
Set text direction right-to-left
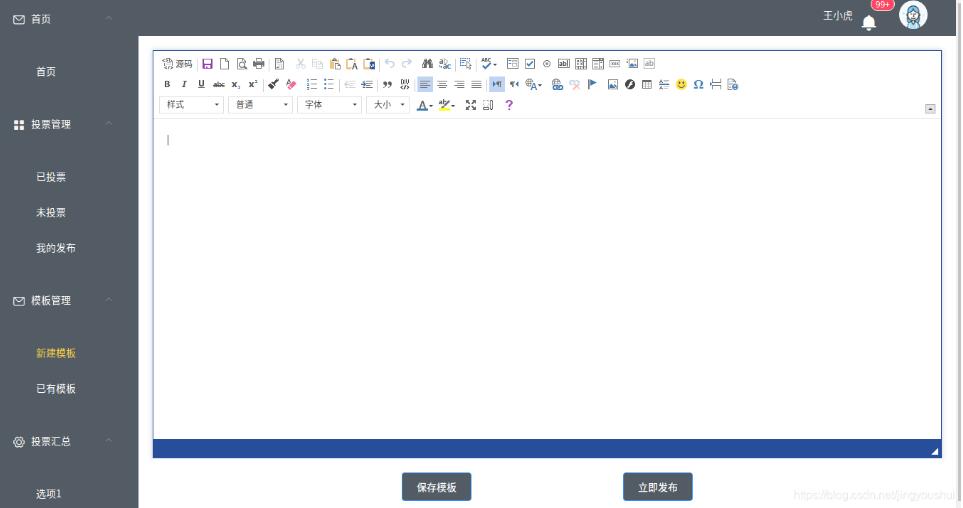click(514, 85)
